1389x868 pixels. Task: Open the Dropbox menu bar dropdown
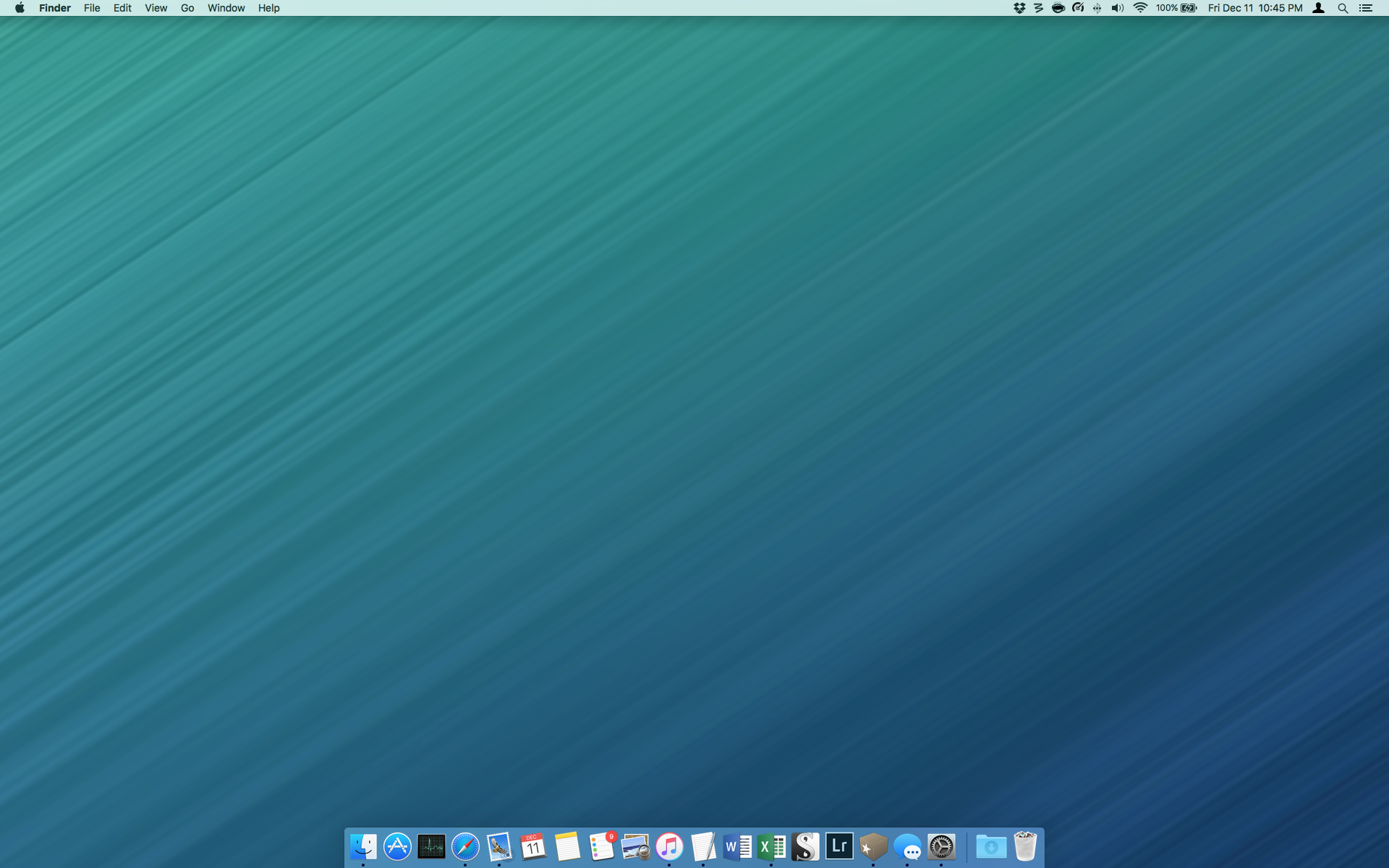coord(1019,8)
